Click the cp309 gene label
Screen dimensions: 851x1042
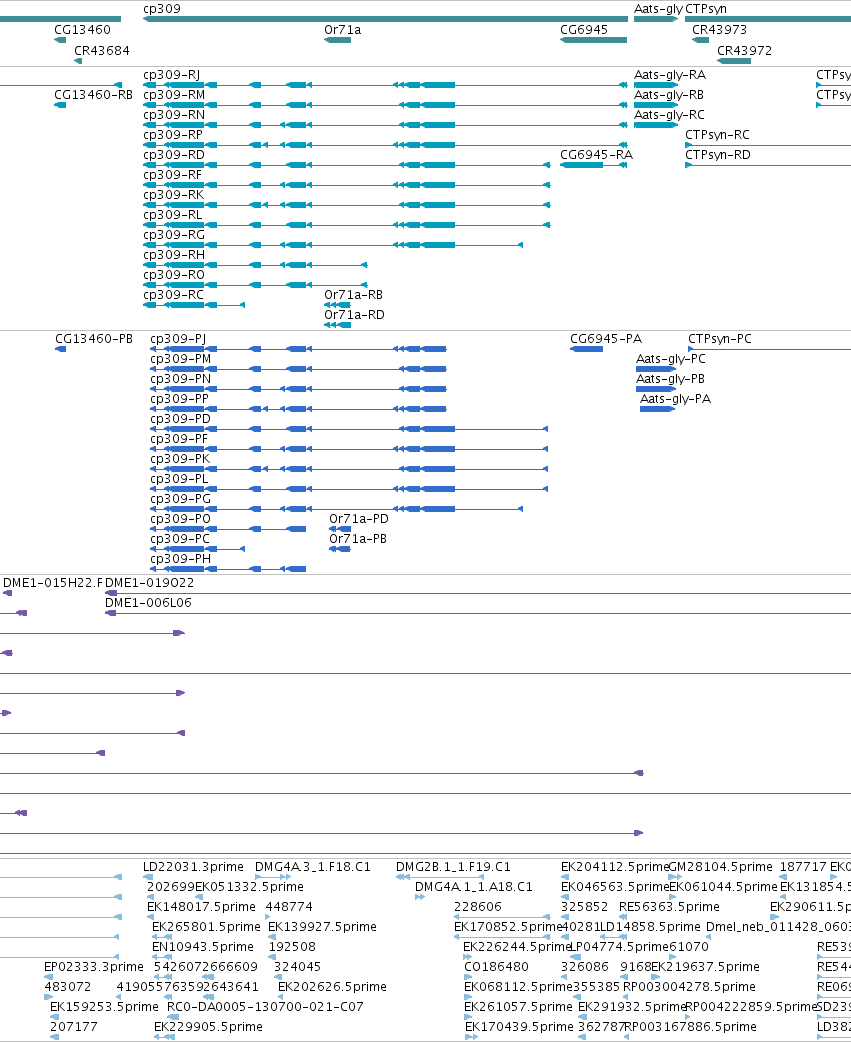coord(161,9)
